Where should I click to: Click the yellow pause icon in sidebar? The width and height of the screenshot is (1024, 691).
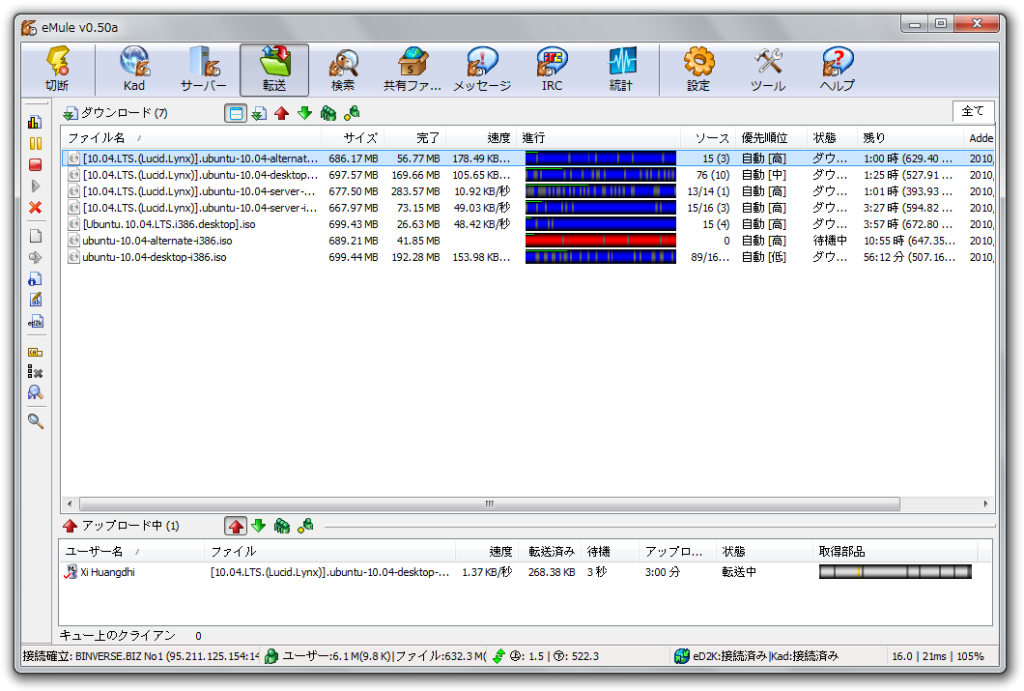coord(35,144)
